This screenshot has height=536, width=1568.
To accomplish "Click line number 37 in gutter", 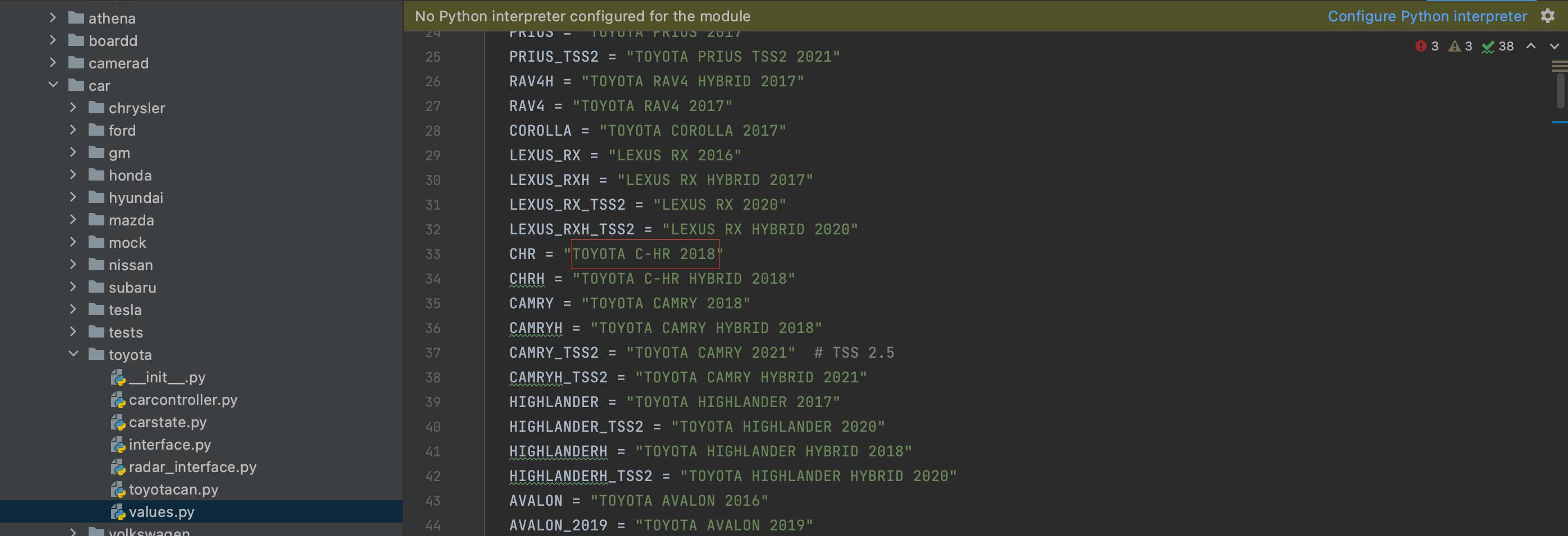I will pyautogui.click(x=433, y=353).
